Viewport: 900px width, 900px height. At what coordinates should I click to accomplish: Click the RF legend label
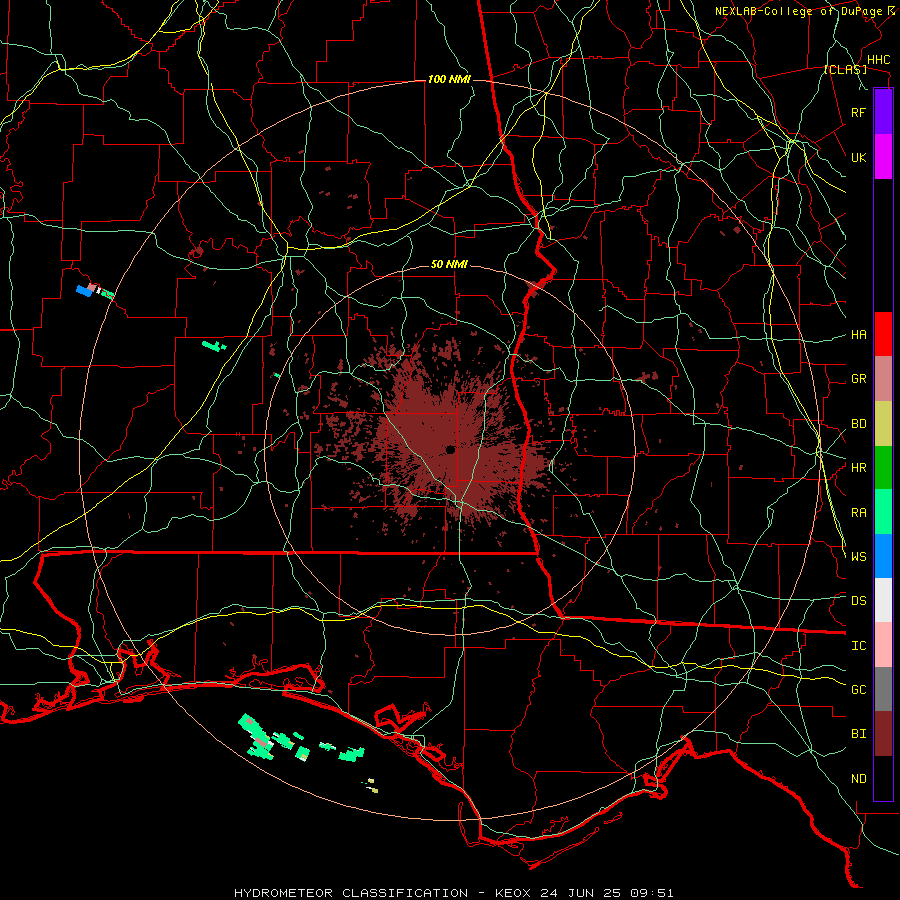[858, 112]
